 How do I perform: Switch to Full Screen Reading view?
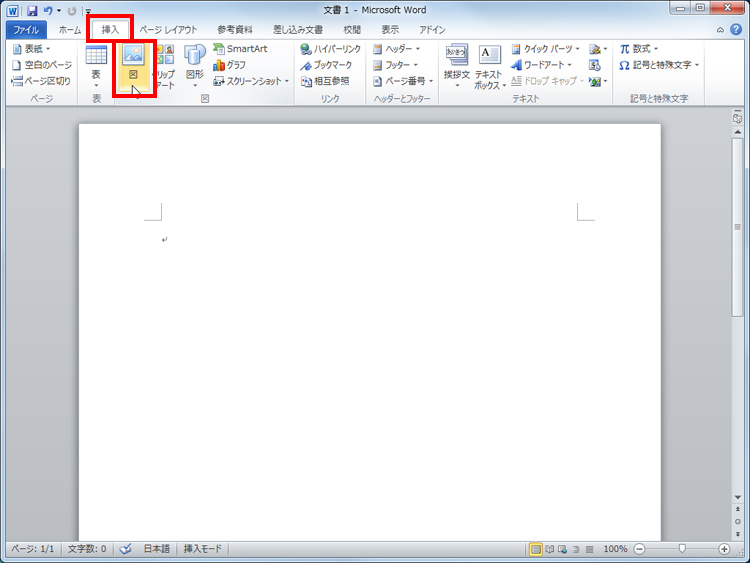click(x=550, y=549)
